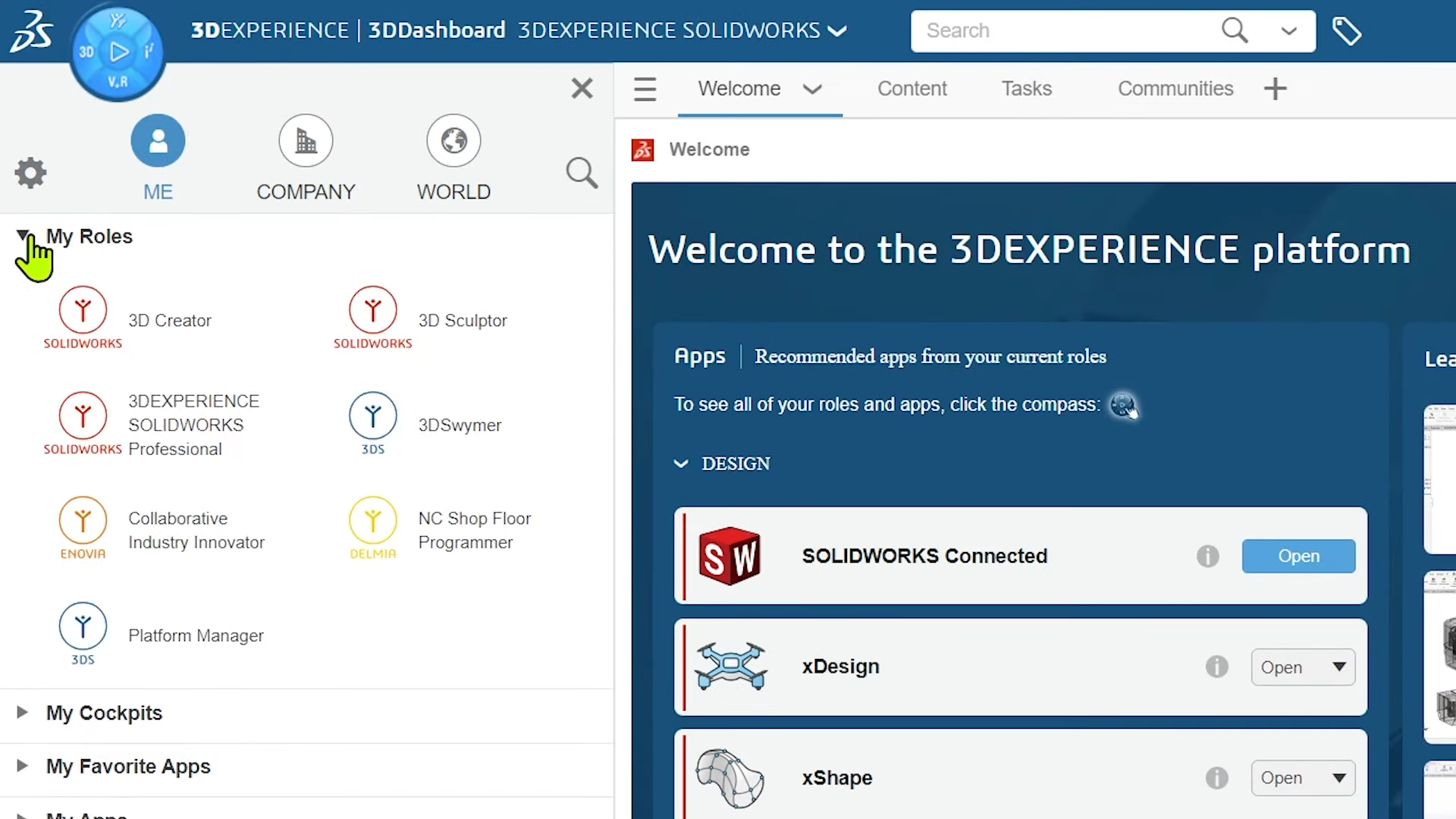Open the dashboard hamburger menu
This screenshot has width=1456, height=819.
click(x=645, y=89)
